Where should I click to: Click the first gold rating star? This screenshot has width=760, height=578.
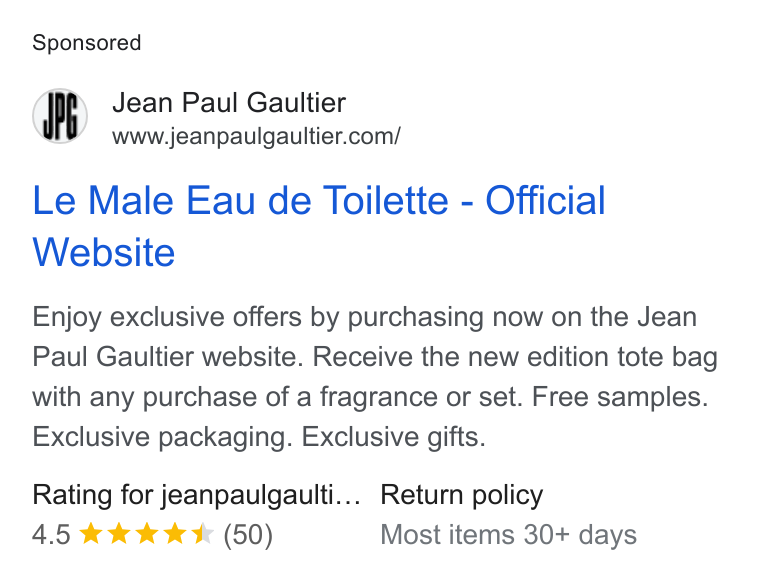point(91,534)
